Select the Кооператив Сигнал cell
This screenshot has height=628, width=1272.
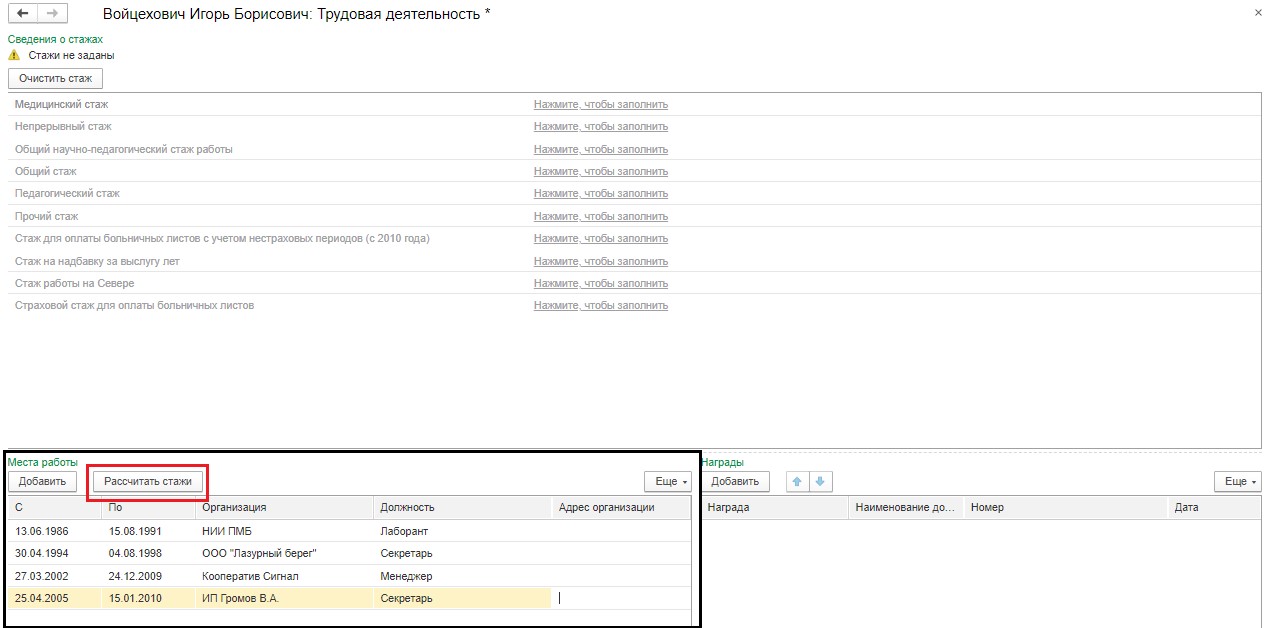coord(285,576)
